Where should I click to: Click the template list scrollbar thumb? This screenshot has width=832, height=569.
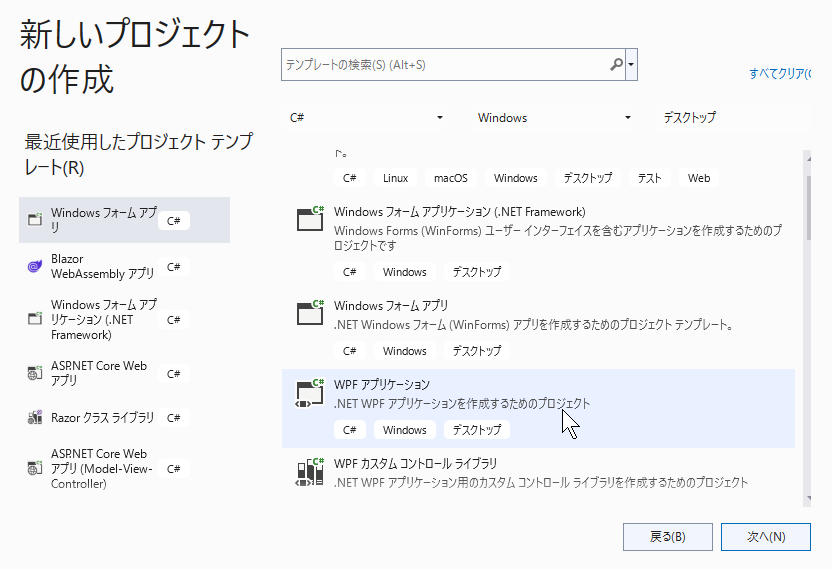[x=808, y=208]
